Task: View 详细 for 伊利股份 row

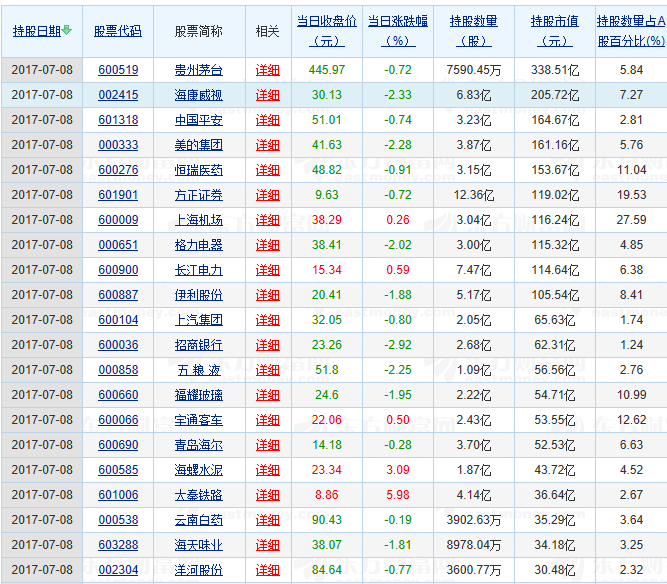Action: [268, 295]
